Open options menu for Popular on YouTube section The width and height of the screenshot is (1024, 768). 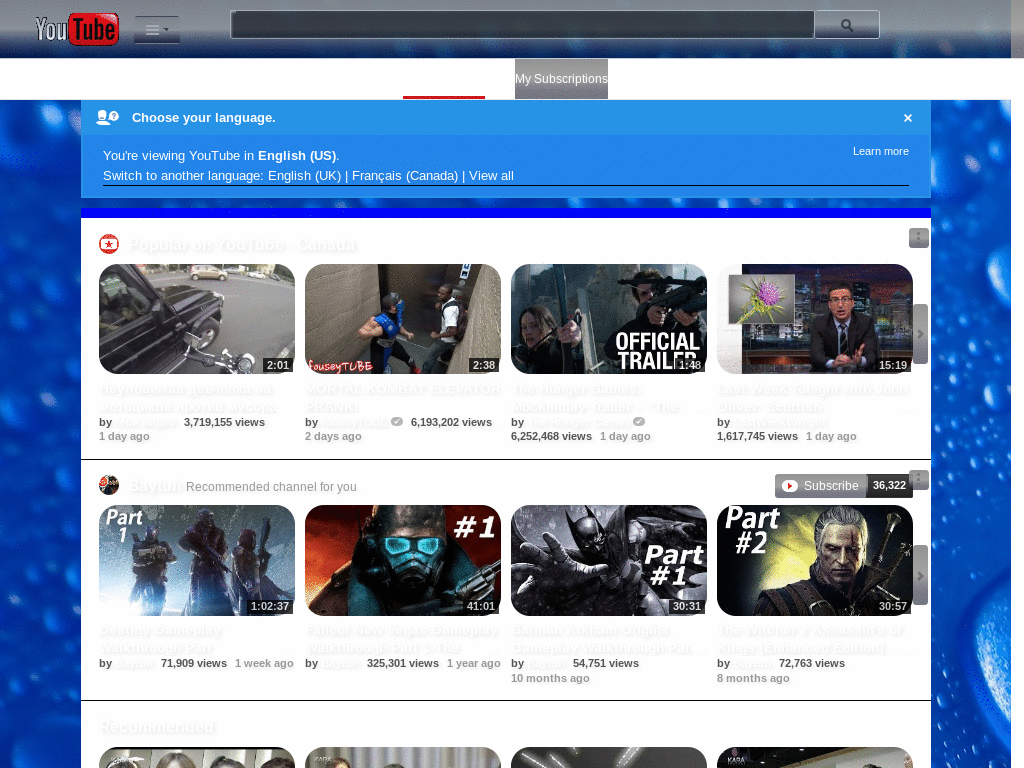918,238
